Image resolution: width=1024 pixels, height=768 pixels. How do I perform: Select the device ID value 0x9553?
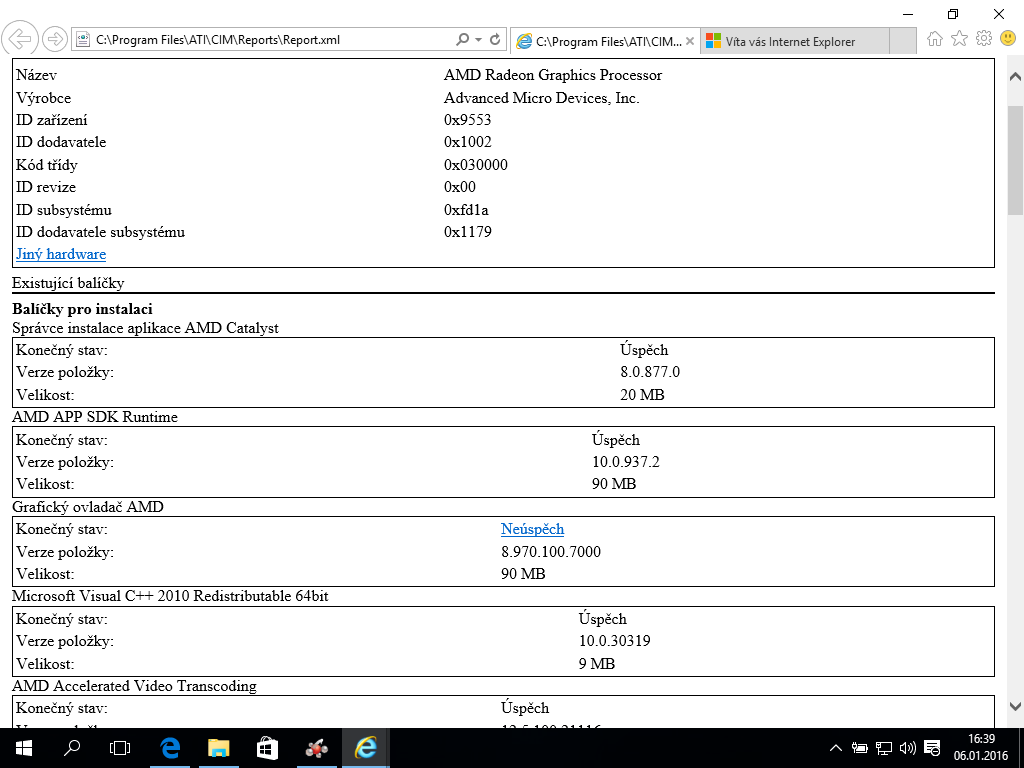468,120
